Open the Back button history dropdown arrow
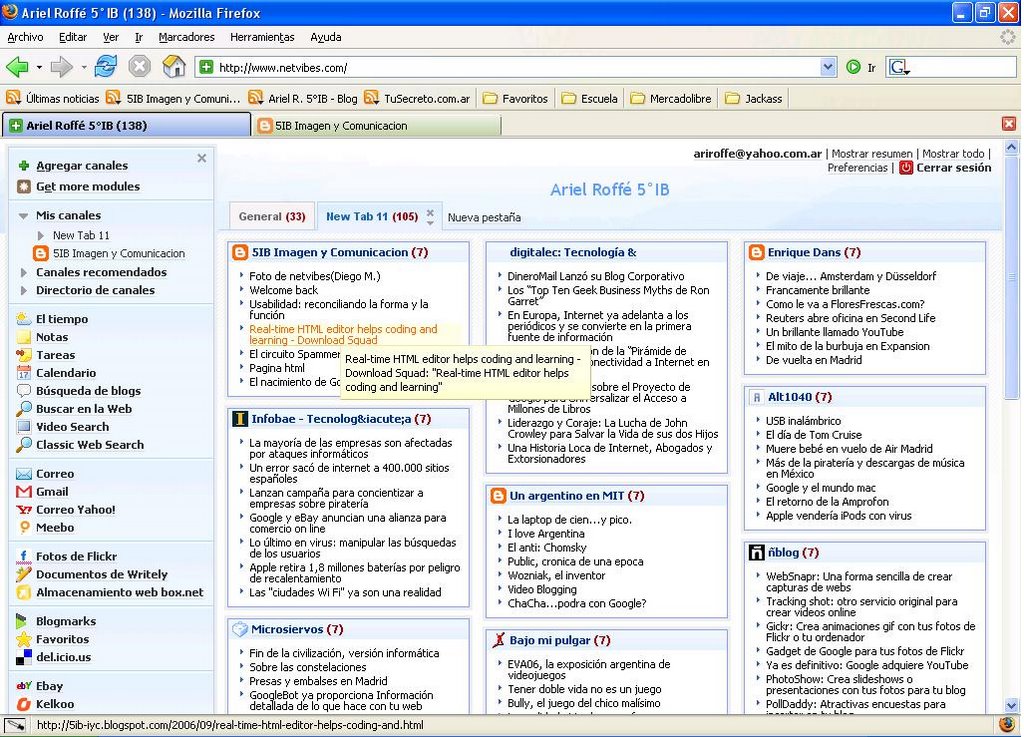Screen dimensions: 1024x737 (39, 67)
